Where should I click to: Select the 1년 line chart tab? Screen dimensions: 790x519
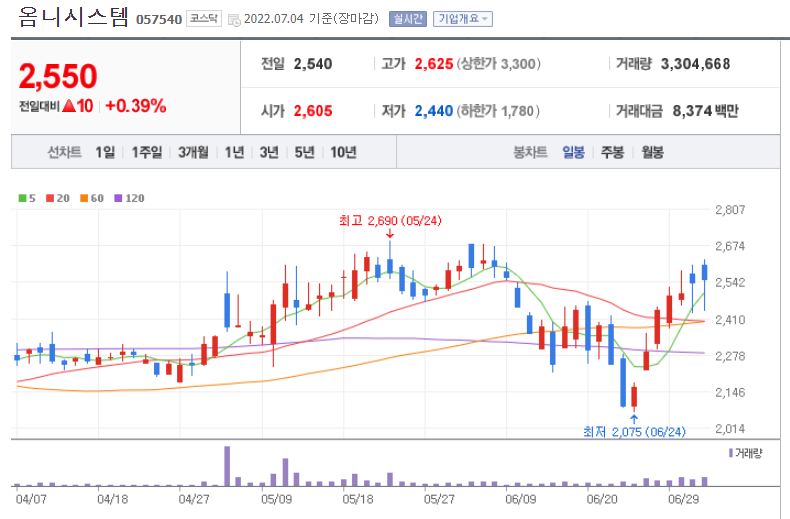click(x=234, y=152)
